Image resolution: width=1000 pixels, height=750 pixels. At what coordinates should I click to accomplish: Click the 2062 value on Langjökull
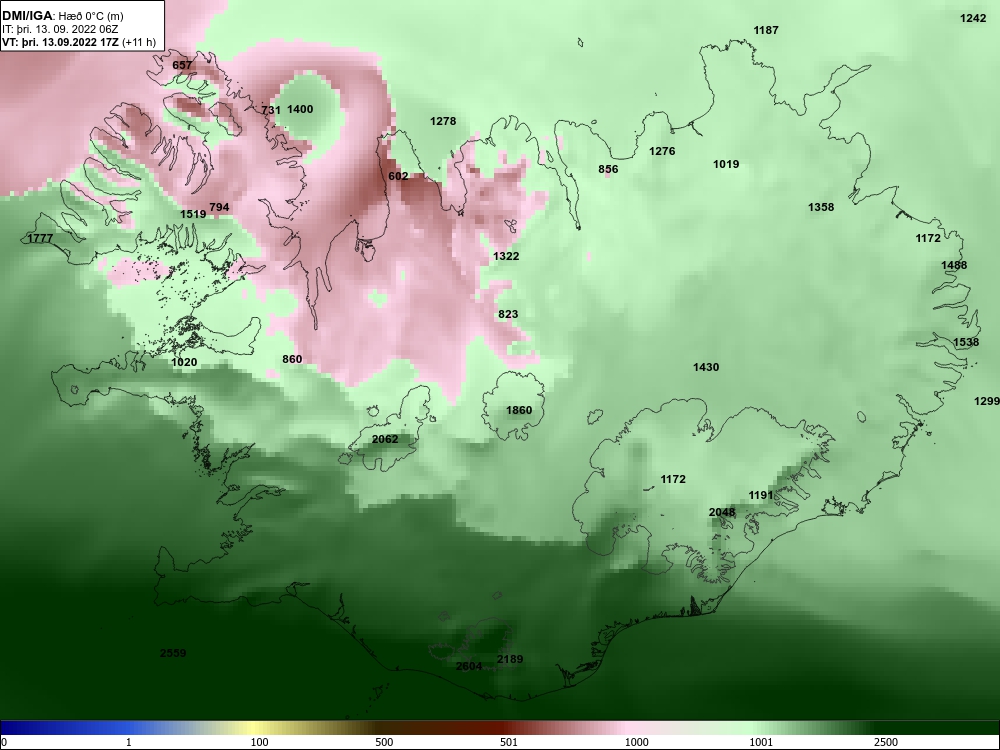(x=385, y=439)
